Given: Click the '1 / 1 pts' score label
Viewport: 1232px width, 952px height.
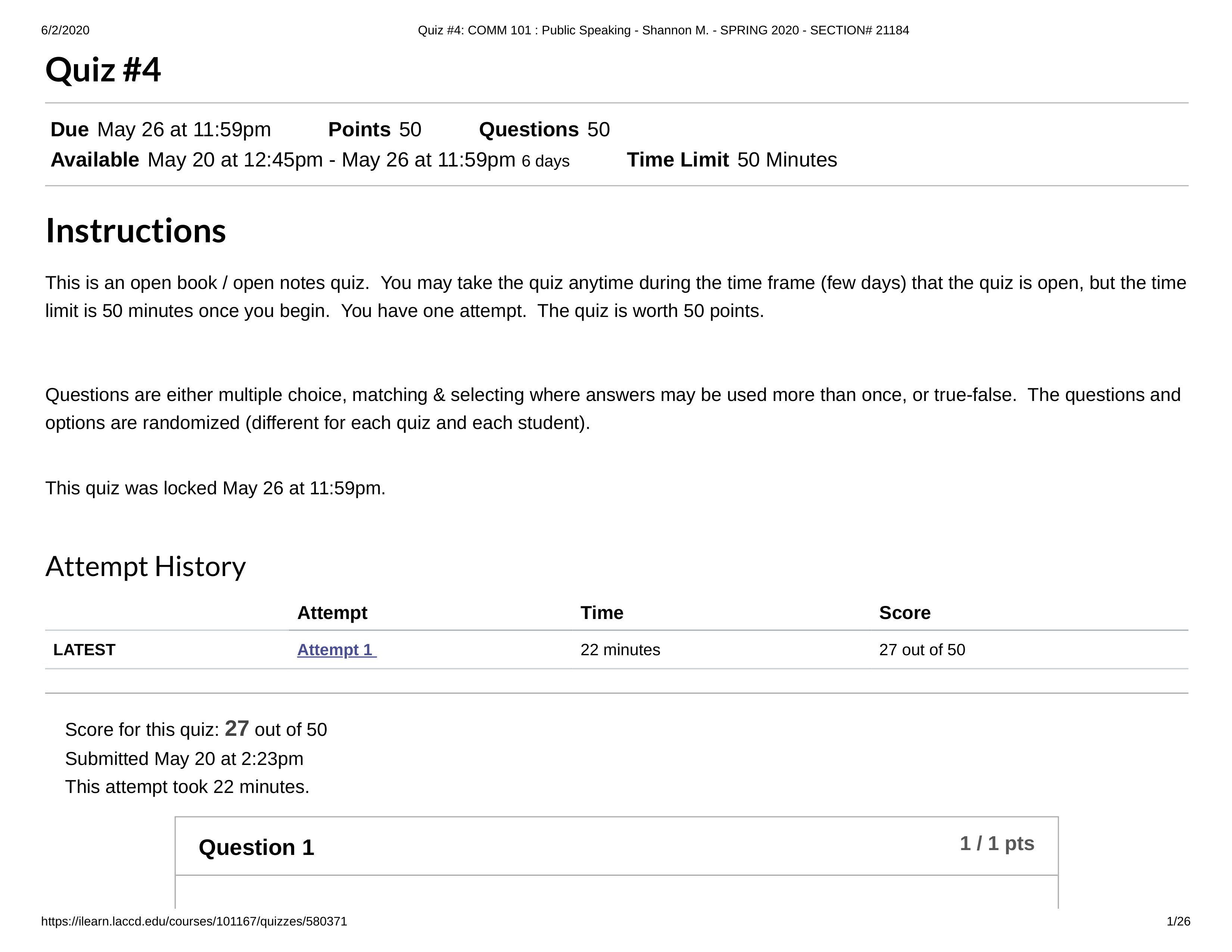Looking at the screenshot, I should click(997, 843).
